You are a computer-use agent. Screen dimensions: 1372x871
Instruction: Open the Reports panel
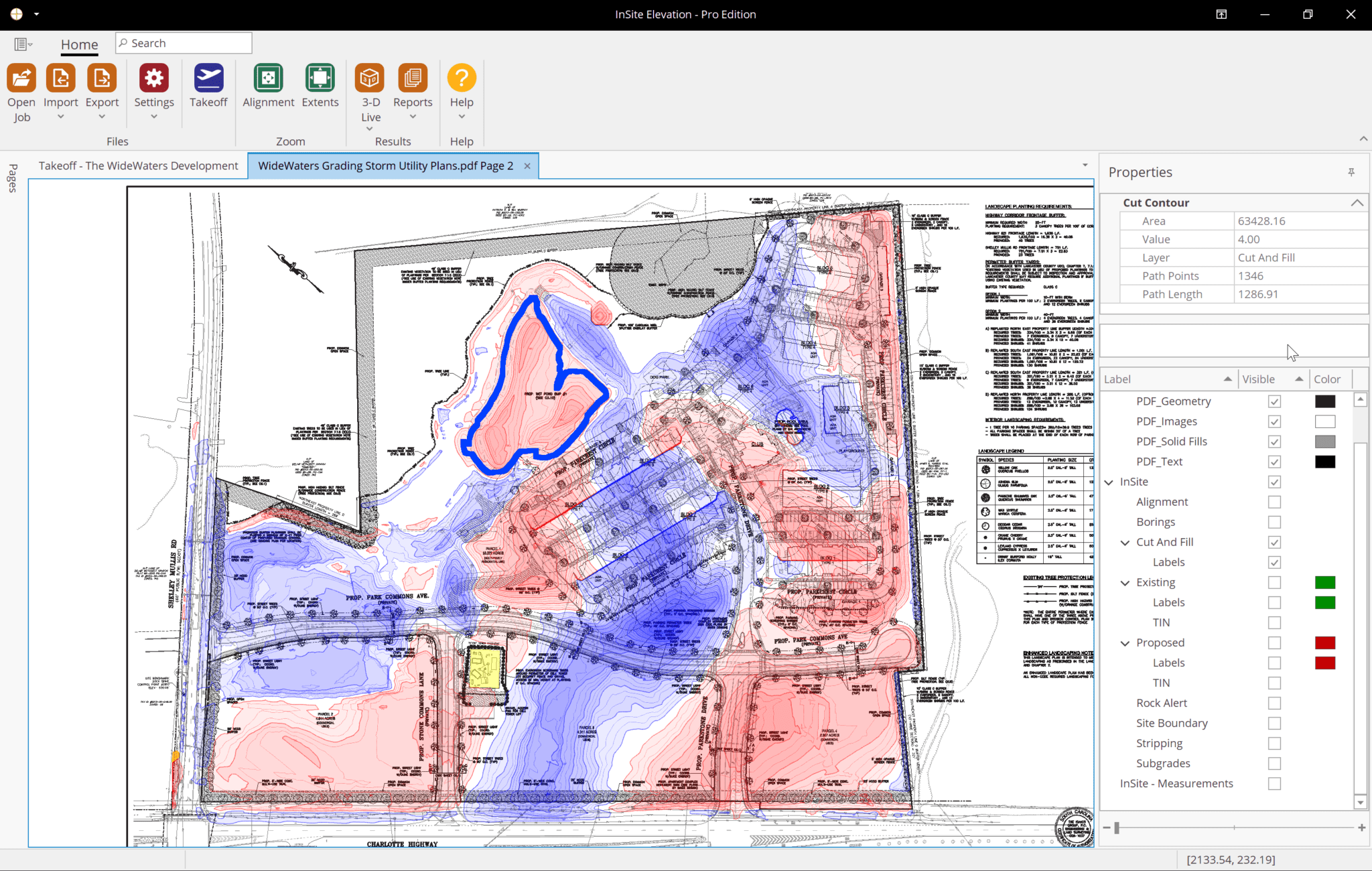(x=412, y=87)
